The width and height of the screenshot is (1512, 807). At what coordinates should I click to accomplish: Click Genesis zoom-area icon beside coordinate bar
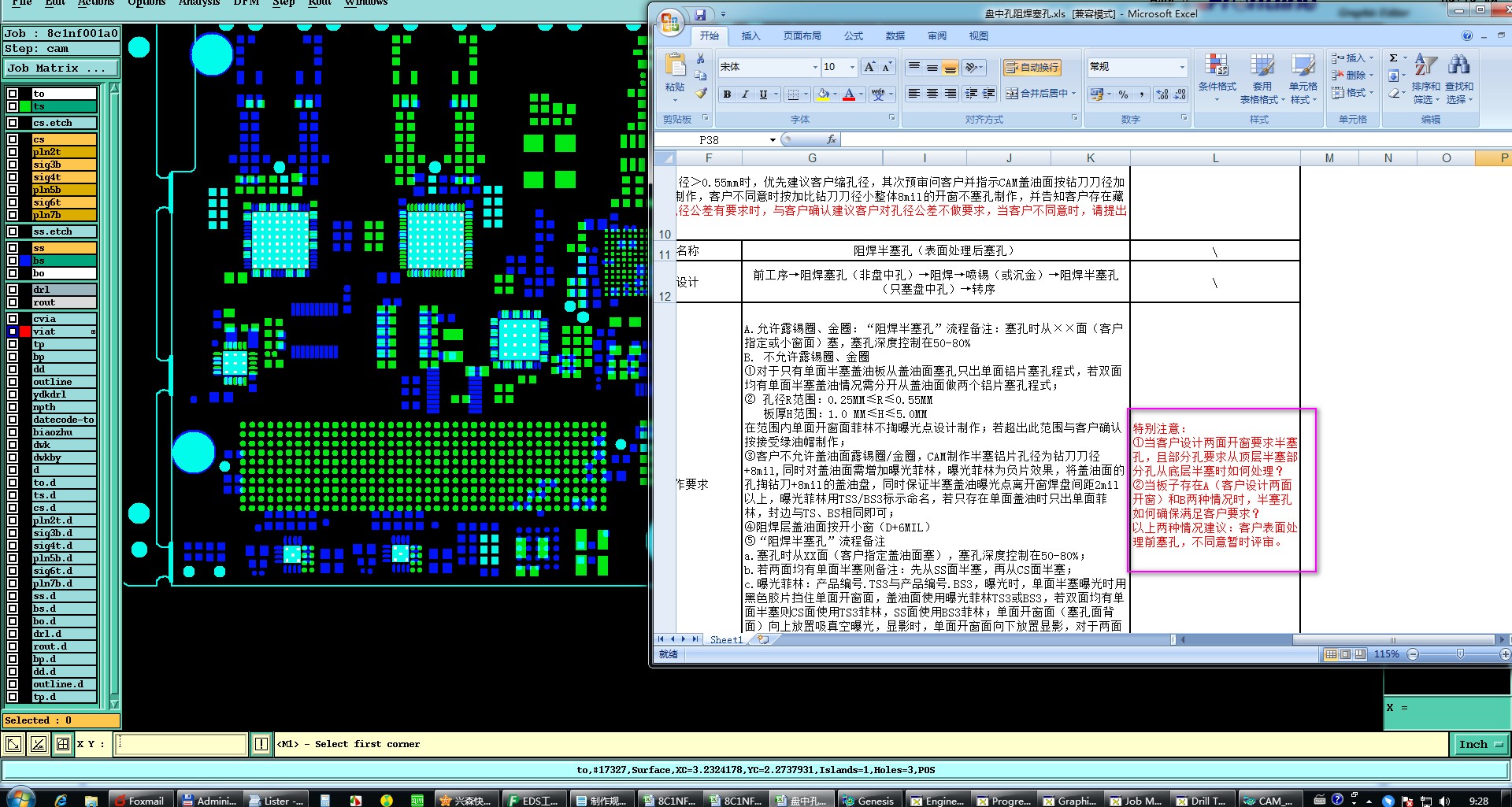coord(14,744)
